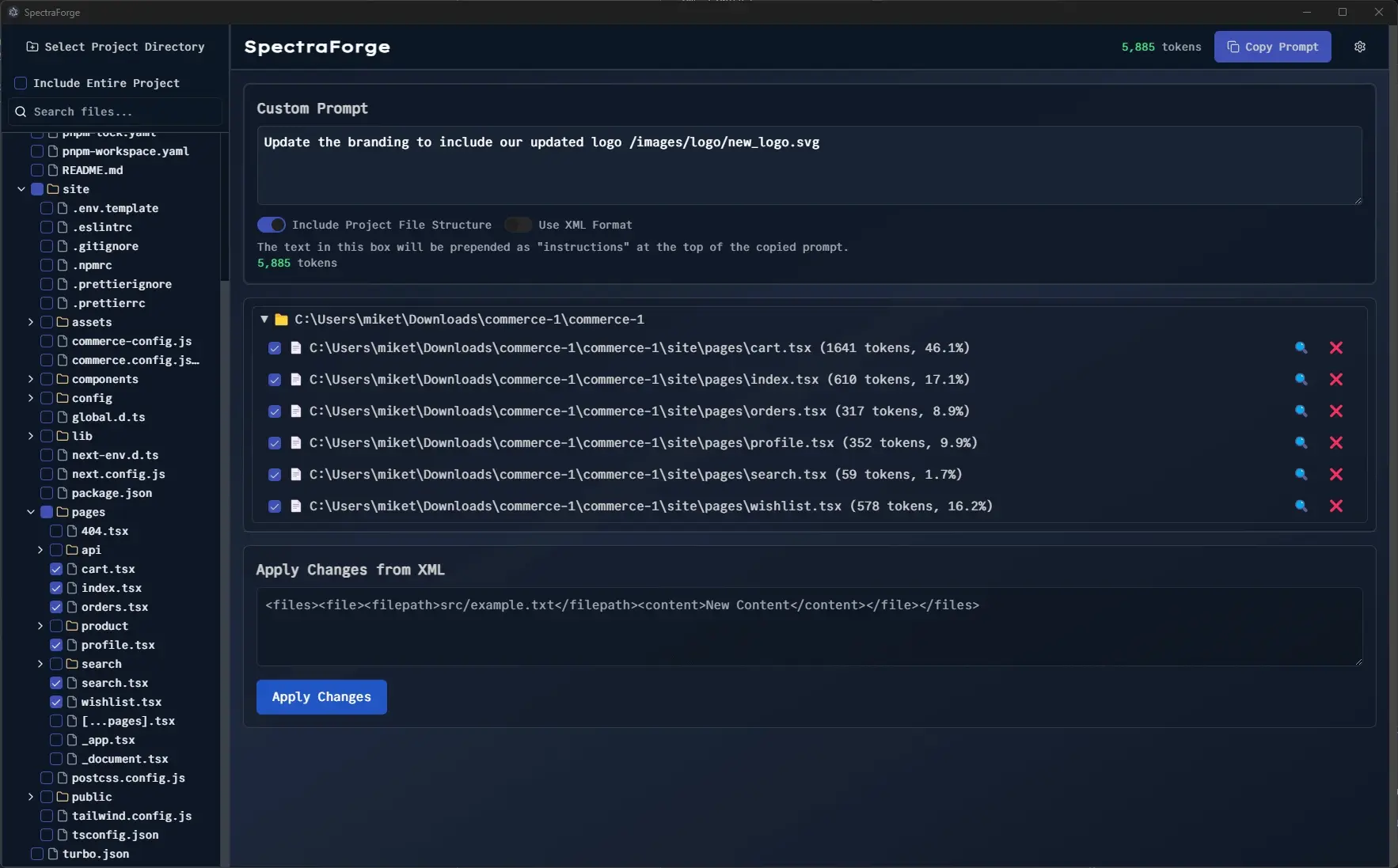This screenshot has height=868, width=1398.
Task: Open the settings gear icon
Action: (1359, 47)
